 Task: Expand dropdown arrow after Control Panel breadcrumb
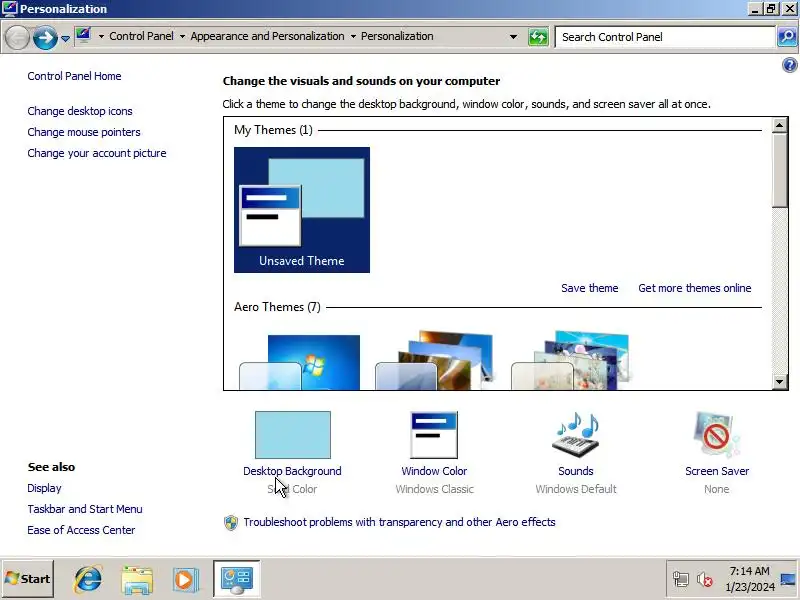tap(182, 37)
